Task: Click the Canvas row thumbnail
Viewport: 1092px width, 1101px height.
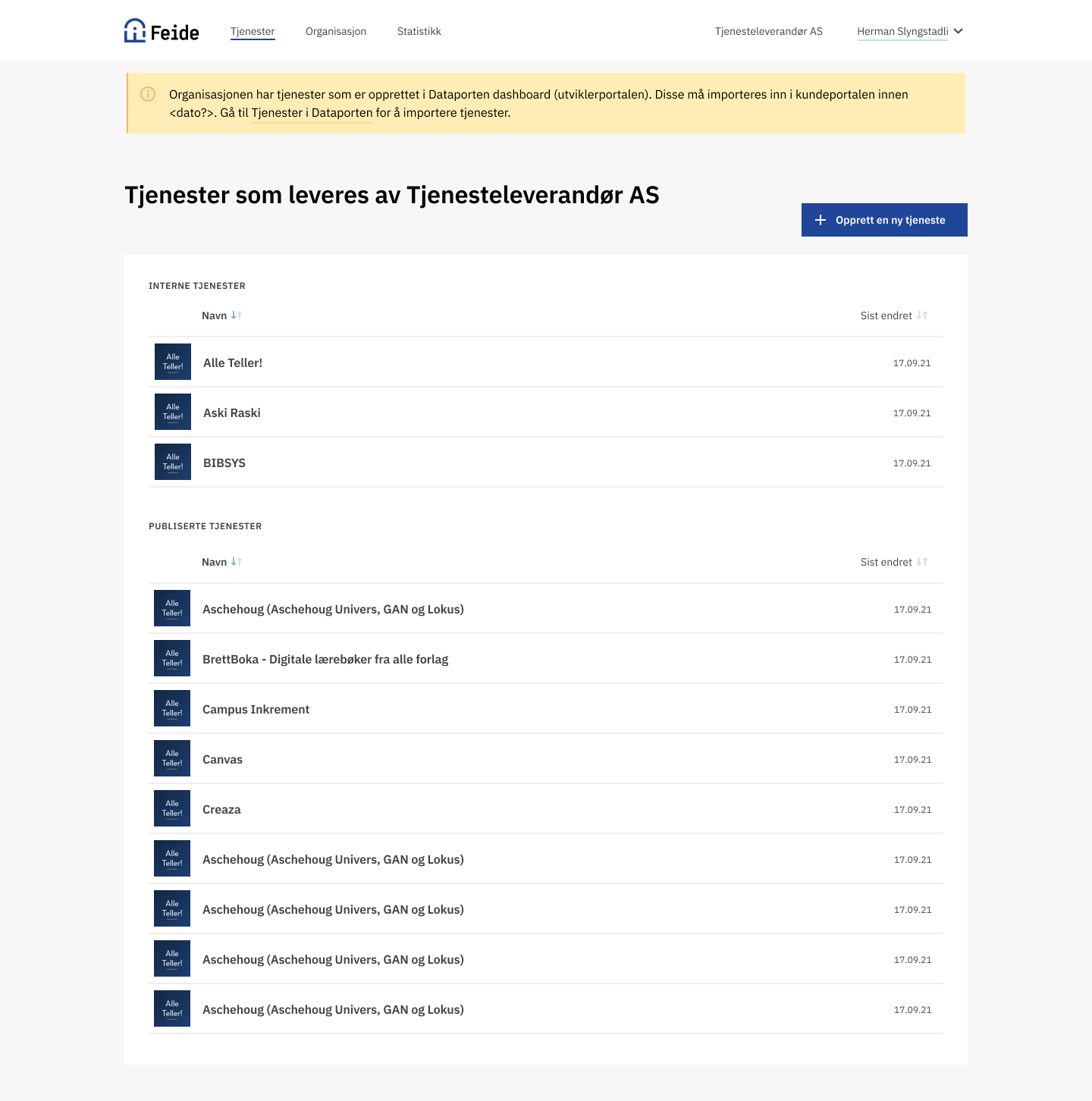Action: coord(172,758)
